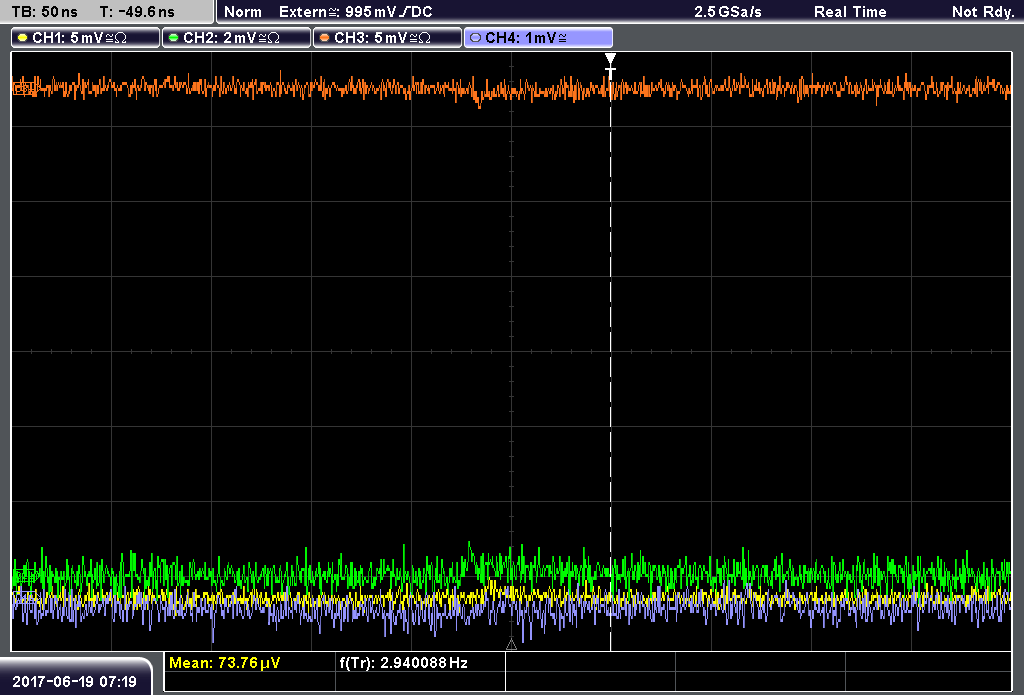Click the CH4 indicator circle
This screenshot has height=695, width=1024.
coord(475,38)
